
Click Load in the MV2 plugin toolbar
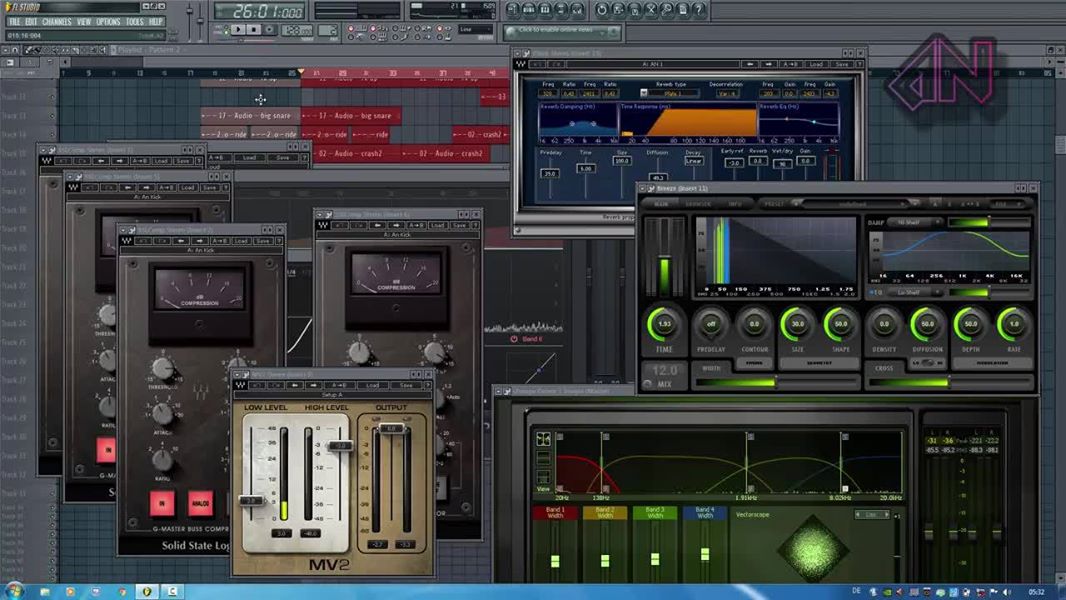click(x=372, y=385)
